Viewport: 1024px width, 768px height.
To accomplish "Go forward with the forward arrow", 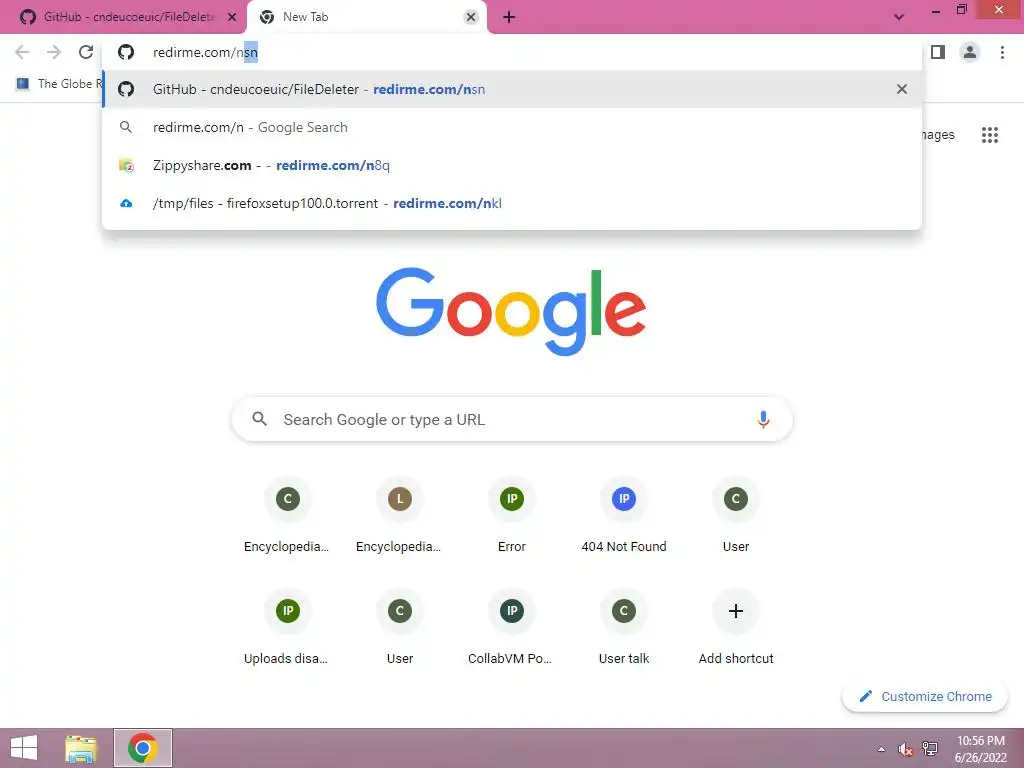I will tap(54, 52).
